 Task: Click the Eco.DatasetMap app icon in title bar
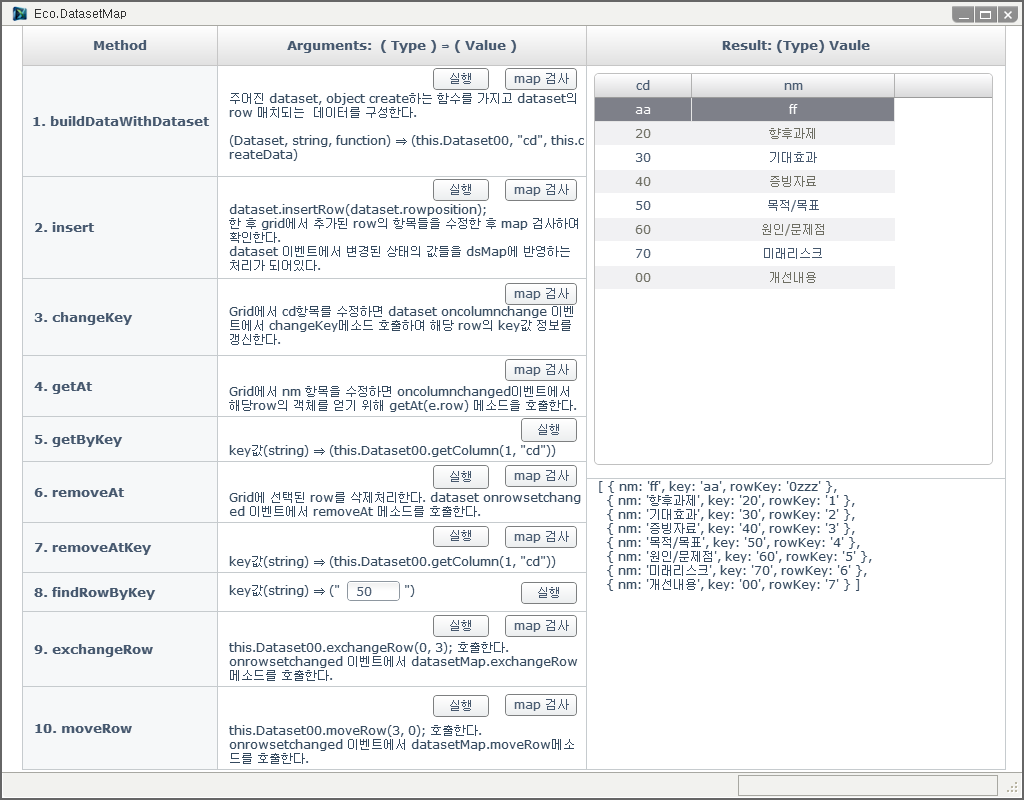19,14
